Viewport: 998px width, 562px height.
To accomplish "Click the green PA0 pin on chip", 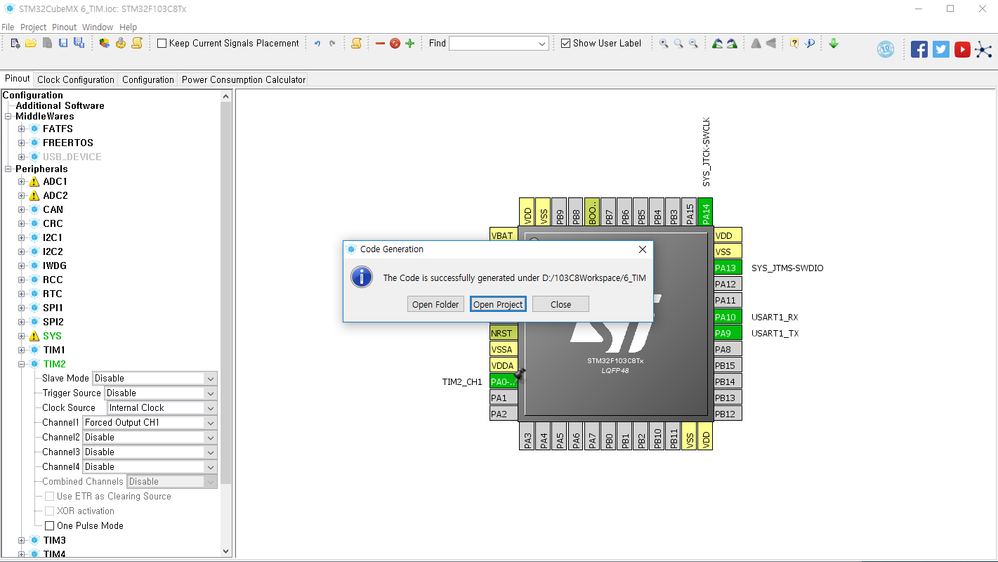I will coord(503,381).
